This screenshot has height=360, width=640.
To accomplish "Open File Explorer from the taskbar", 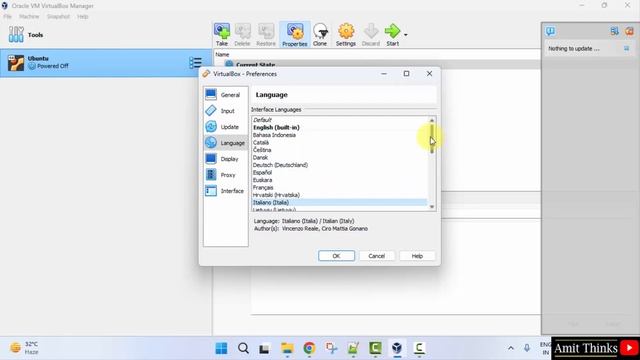I will coord(287,348).
